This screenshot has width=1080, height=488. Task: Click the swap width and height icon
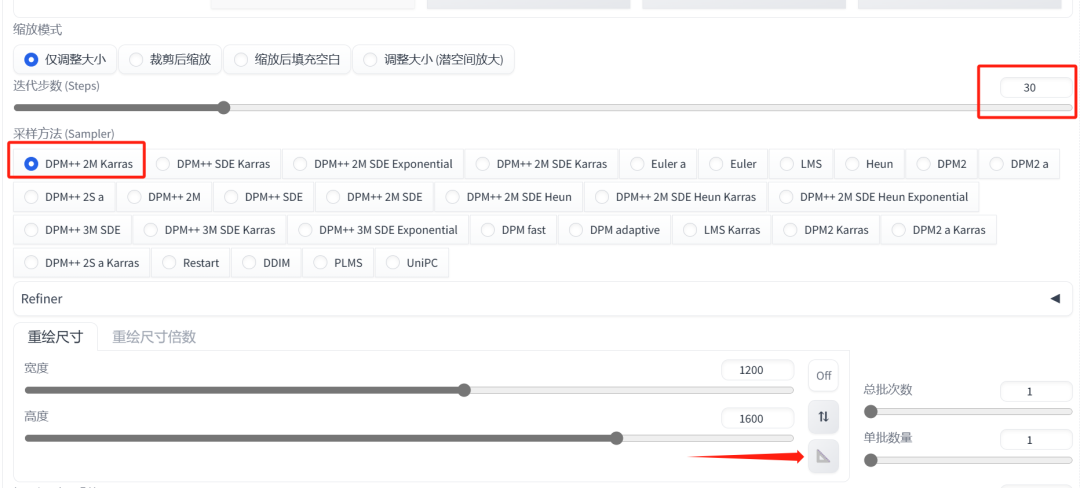point(823,416)
